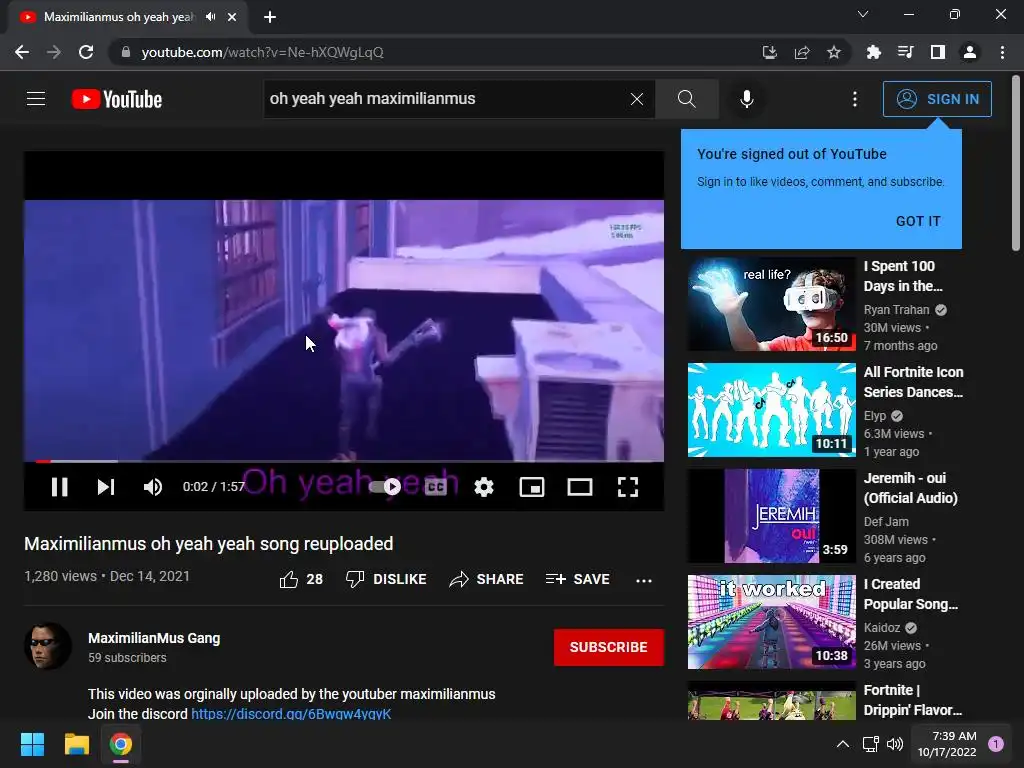Share this page from address bar
1024x768 pixels.
pos(802,52)
